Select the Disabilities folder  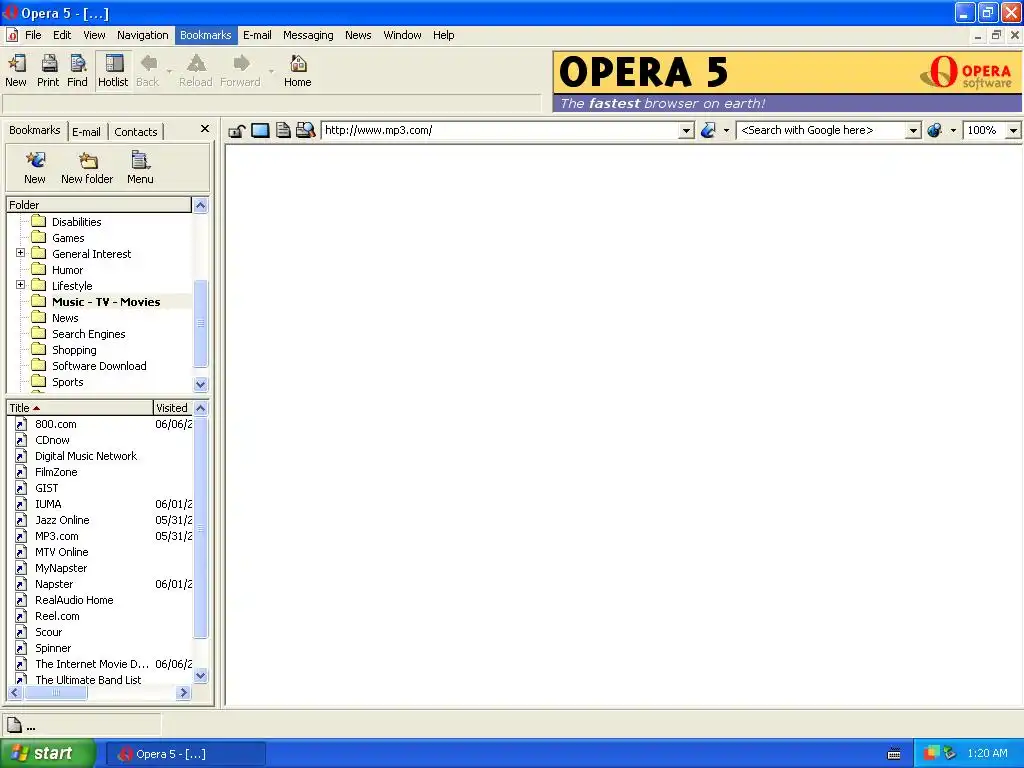click(x=76, y=222)
